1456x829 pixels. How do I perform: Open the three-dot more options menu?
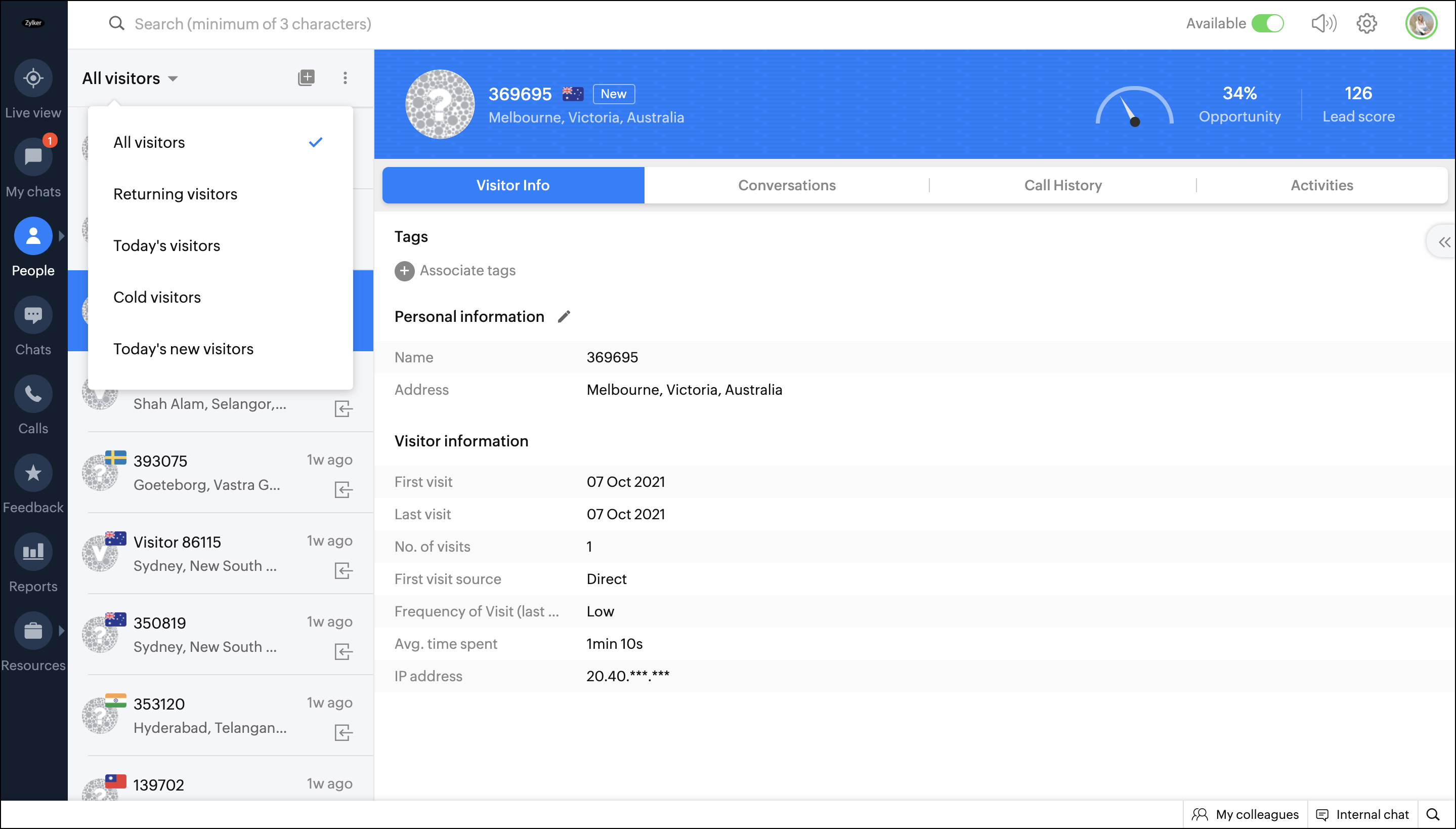pos(345,78)
